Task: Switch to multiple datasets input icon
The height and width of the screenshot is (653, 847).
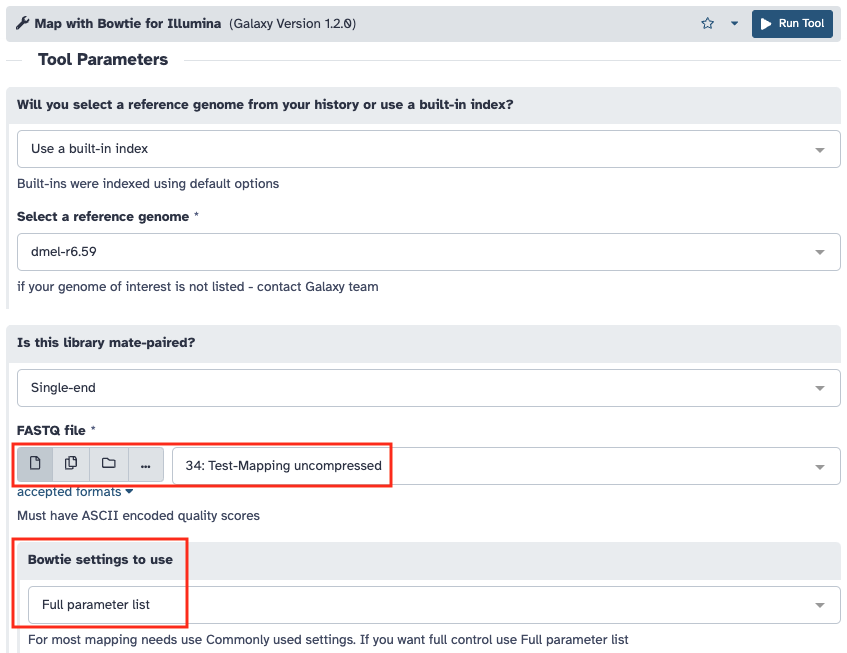Action: [x=71, y=464]
